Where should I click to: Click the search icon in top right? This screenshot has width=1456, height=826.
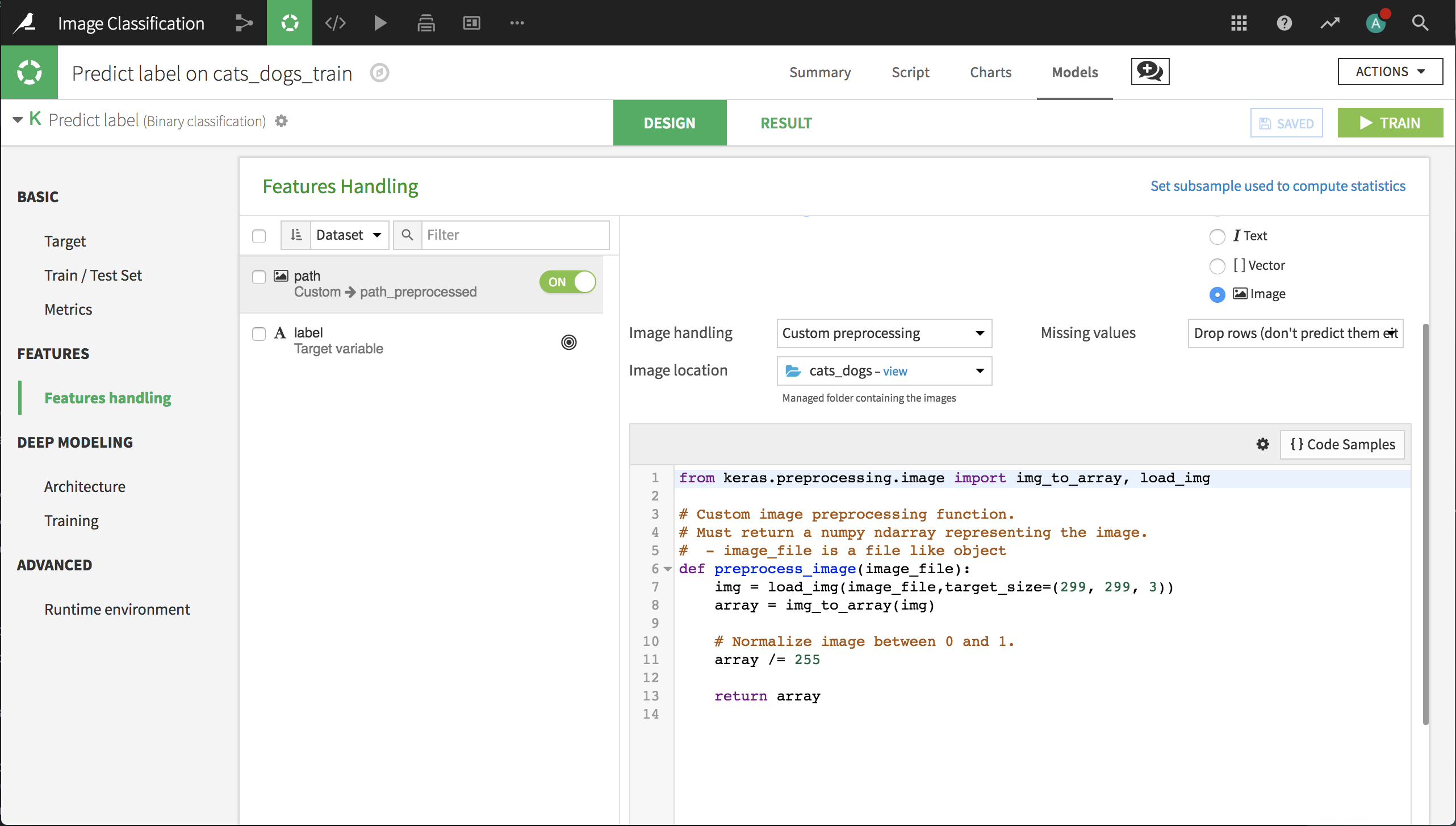pos(1421,22)
